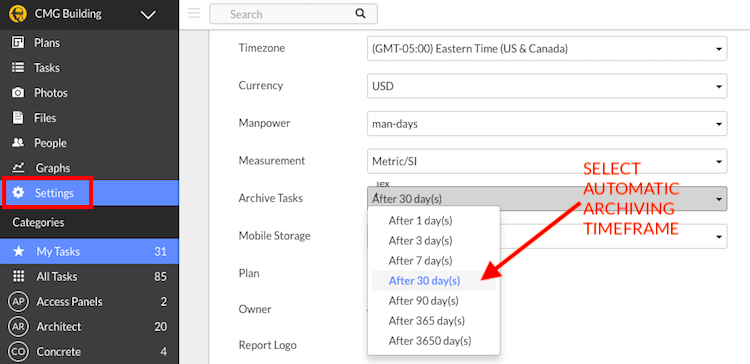Click the AP Access Panels badge
This screenshot has height=364, width=750.
[x=18, y=301]
